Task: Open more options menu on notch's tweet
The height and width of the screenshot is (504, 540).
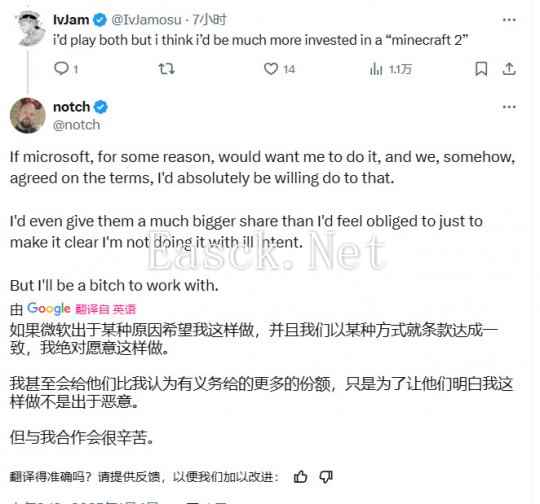Action: pos(509,107)
